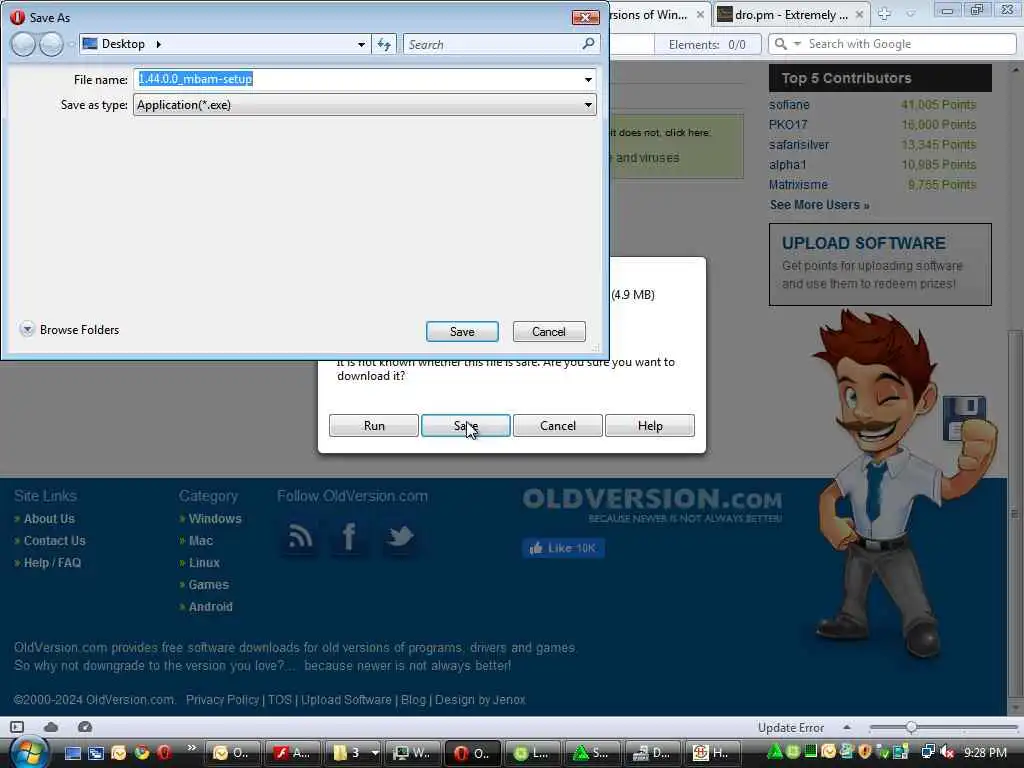Screen dimensions: 1024x768
Task: Launch Chrome from the quick launch bar
Action: pyautogui.click(x=142, y=752)
